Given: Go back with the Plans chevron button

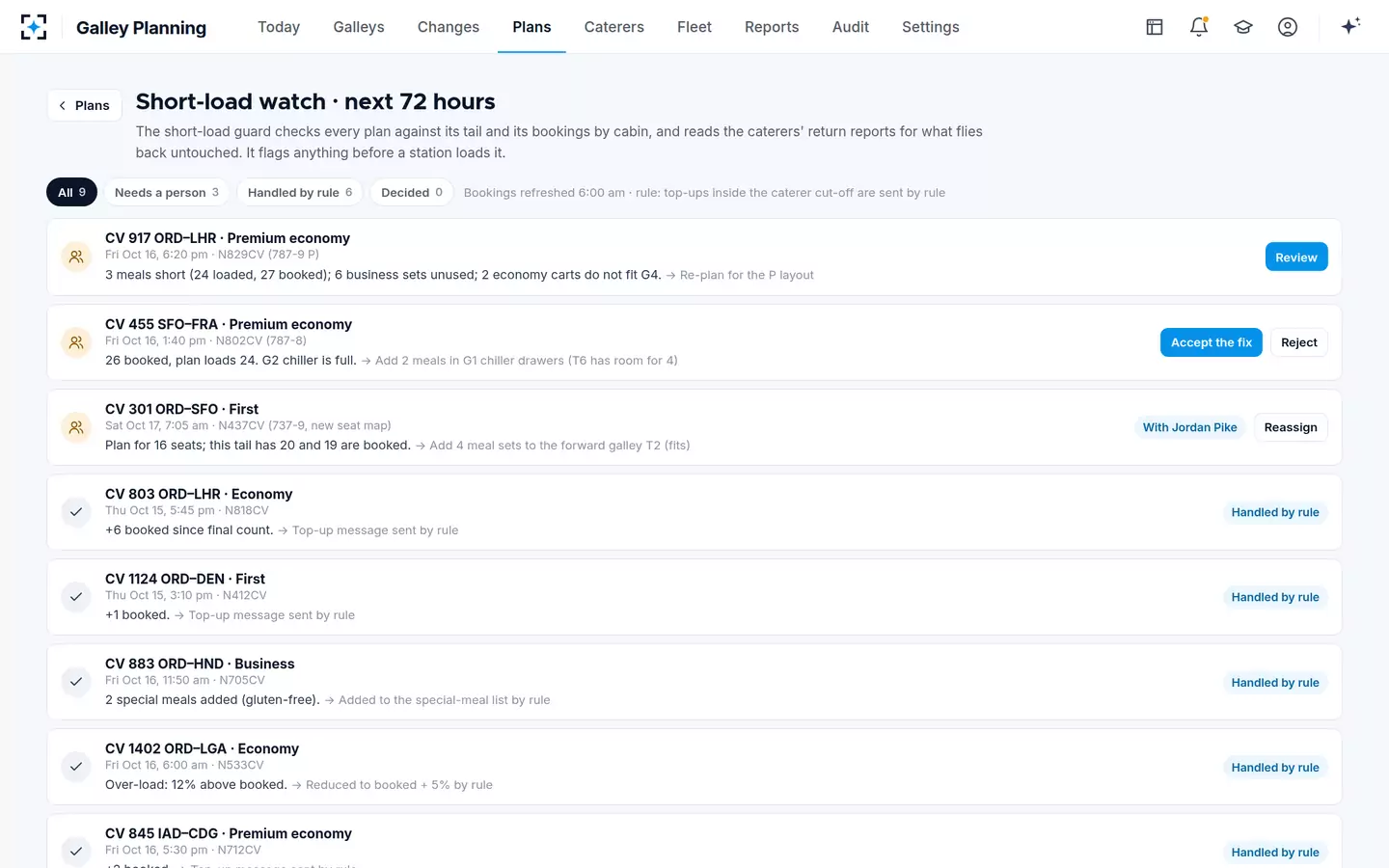Looking at the screenshot, I should pyautogui.click(x=85, y=106).
